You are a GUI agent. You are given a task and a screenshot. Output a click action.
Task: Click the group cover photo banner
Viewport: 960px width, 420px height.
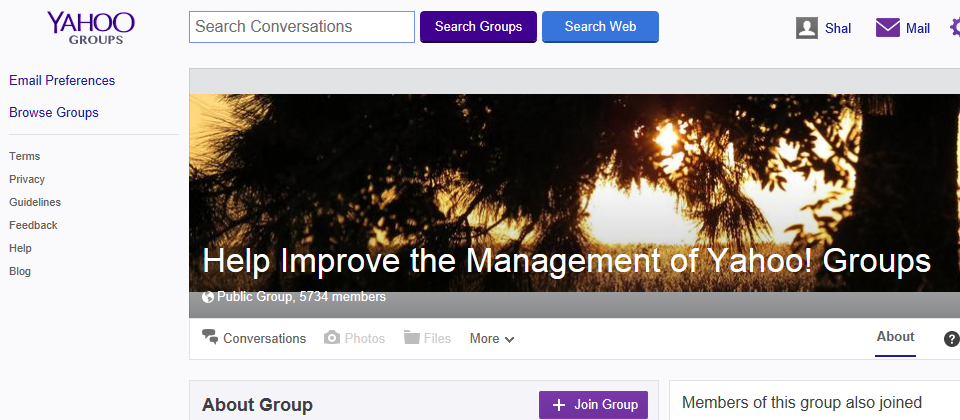[x=574, y=170]
